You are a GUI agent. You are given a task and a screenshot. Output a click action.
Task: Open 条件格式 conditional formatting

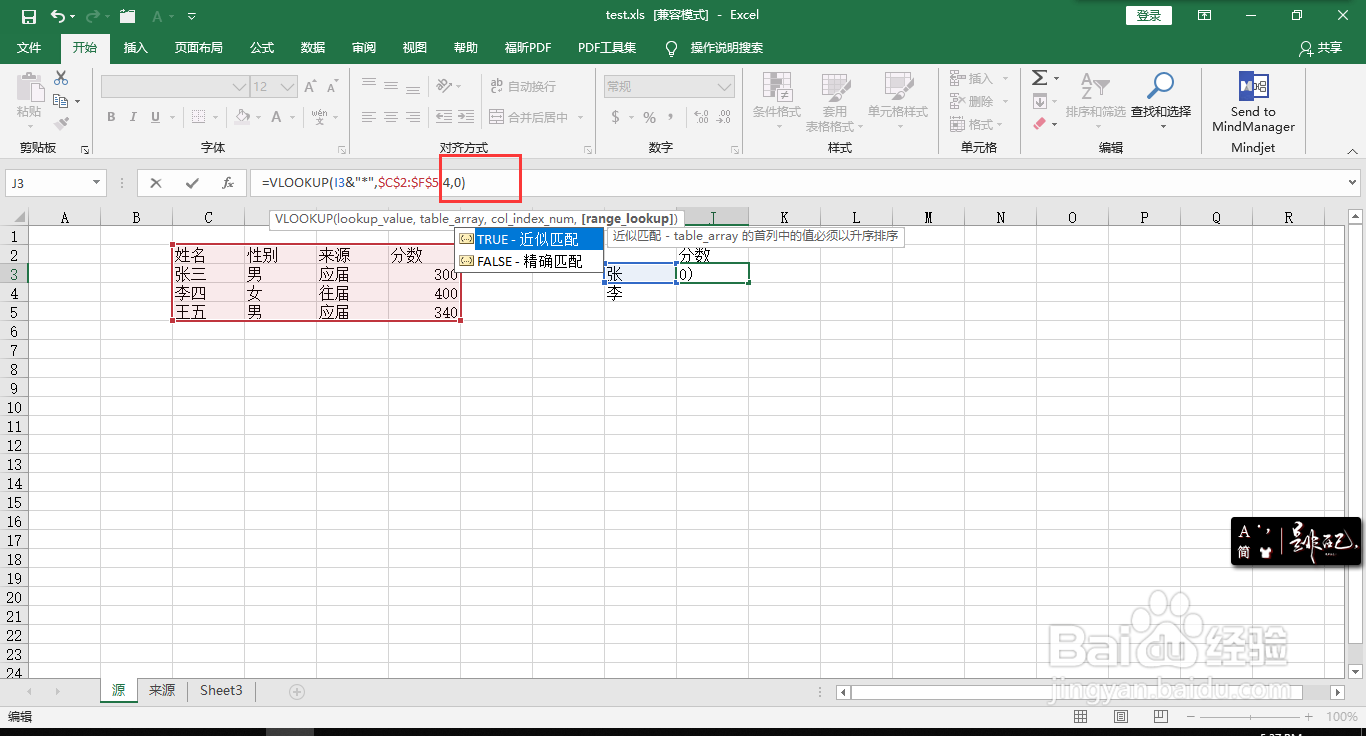777,101
